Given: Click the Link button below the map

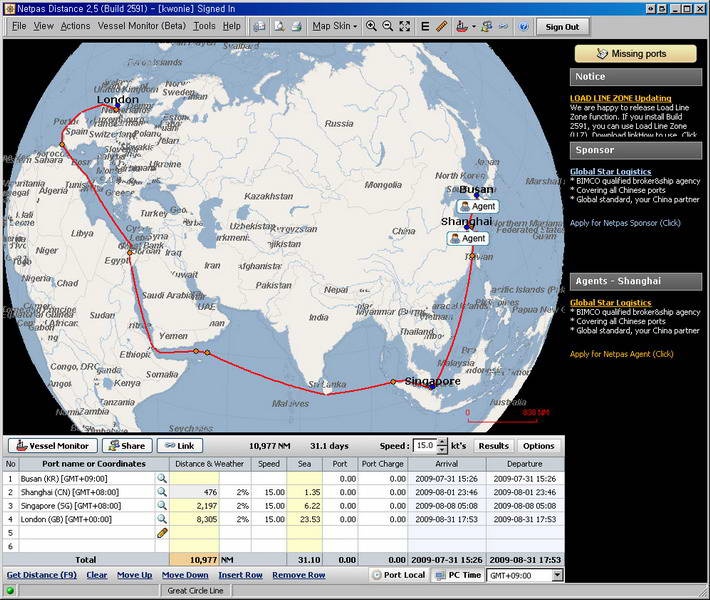Looking at the screenshot, I should tap(180, 446).
